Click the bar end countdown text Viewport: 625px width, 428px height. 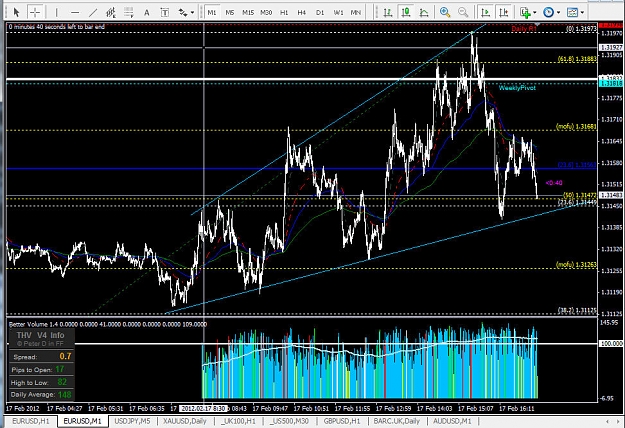point(57,27)
